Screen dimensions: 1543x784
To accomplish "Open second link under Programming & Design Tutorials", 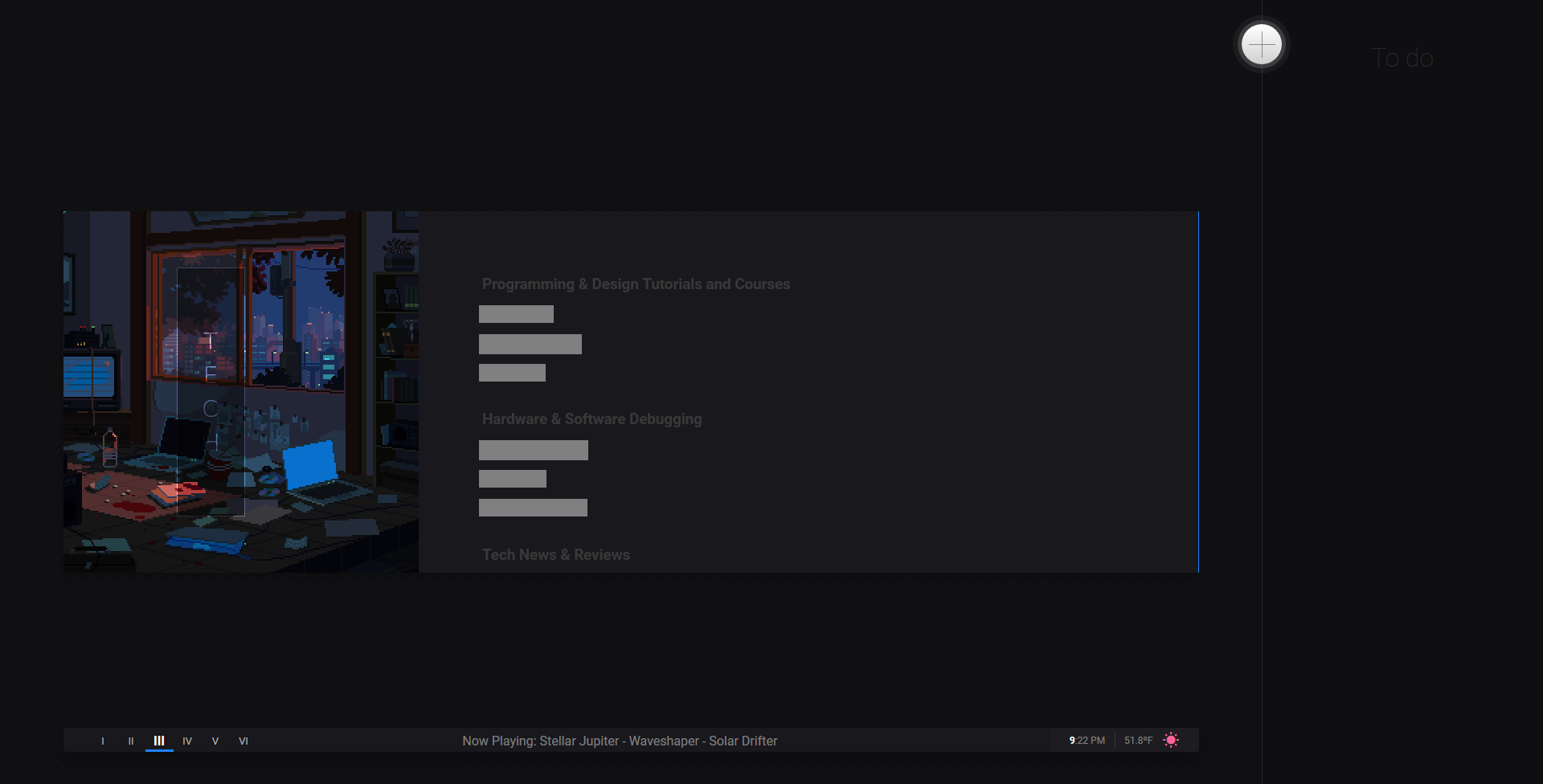I will 530,345.
